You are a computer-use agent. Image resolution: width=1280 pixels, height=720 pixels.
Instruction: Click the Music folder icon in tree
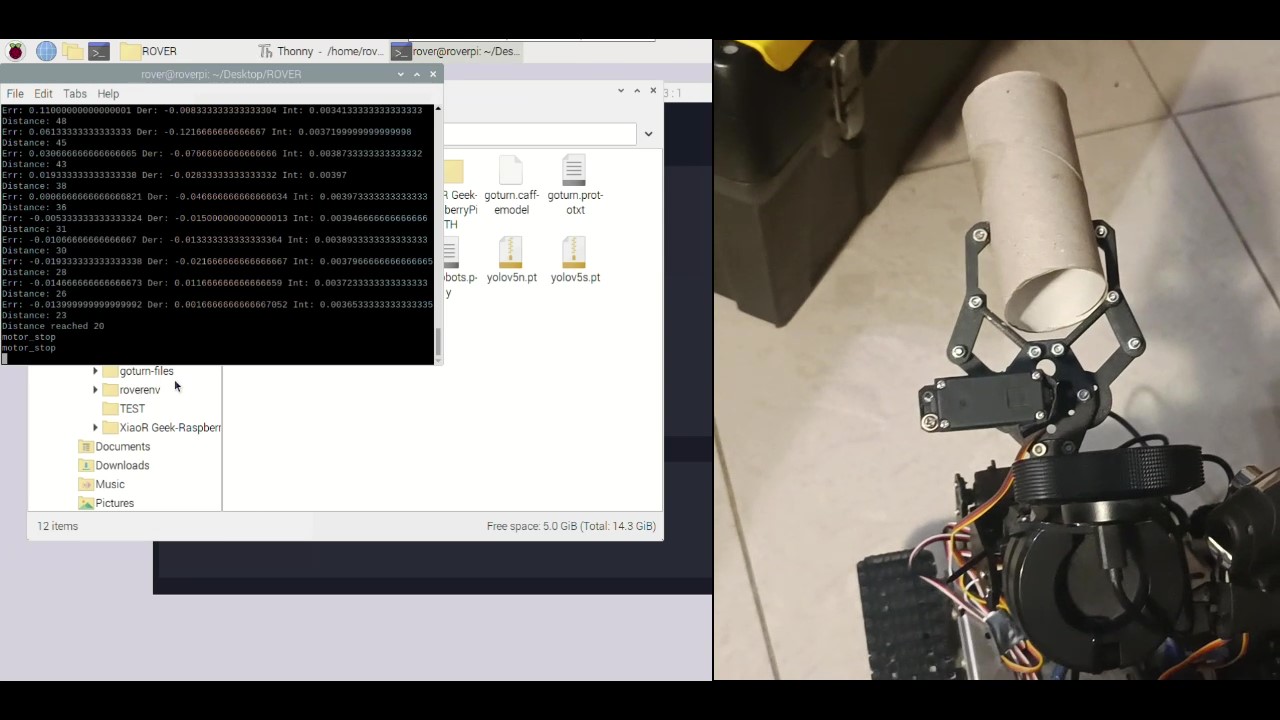86,485
